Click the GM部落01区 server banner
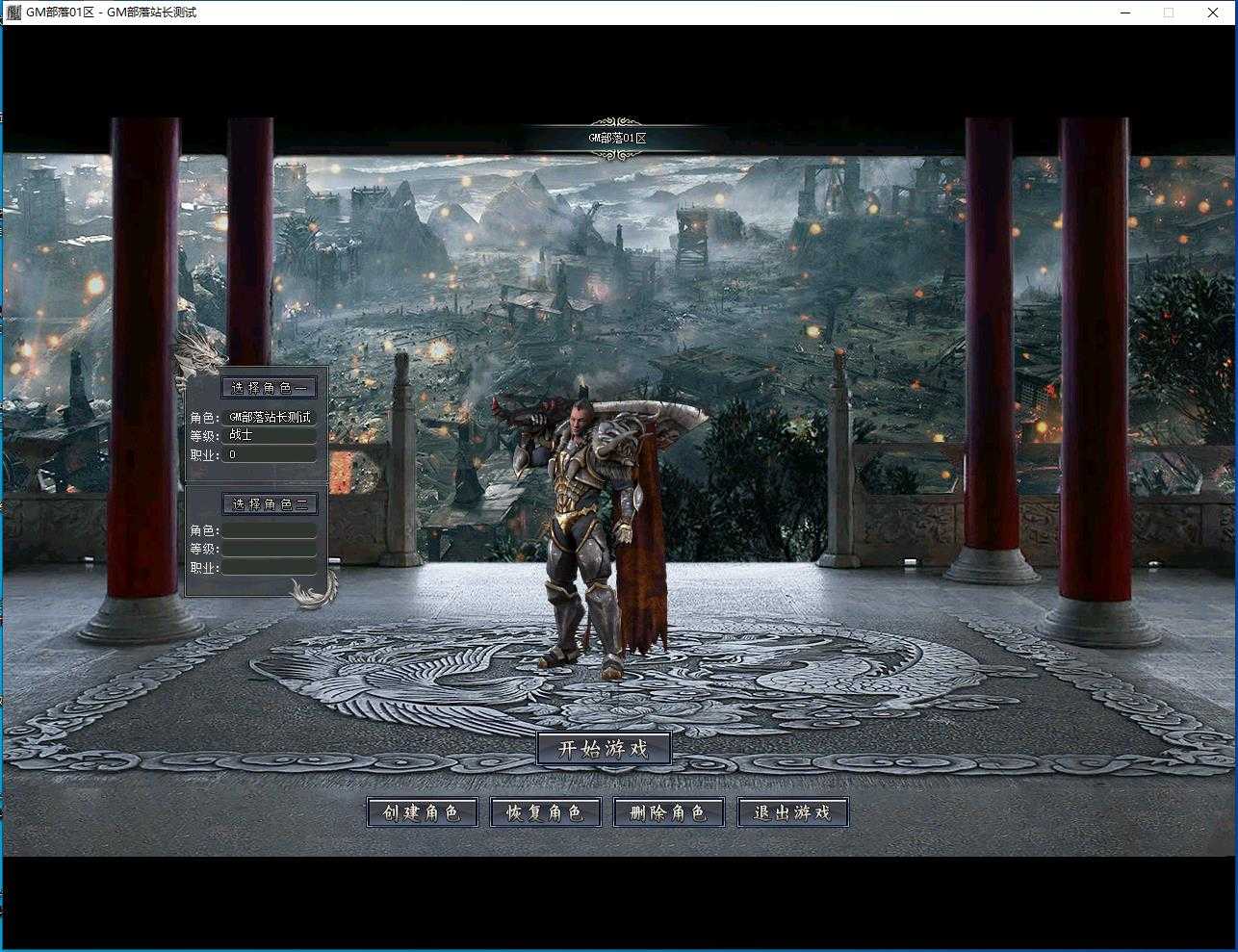 (x=618, y=138)
